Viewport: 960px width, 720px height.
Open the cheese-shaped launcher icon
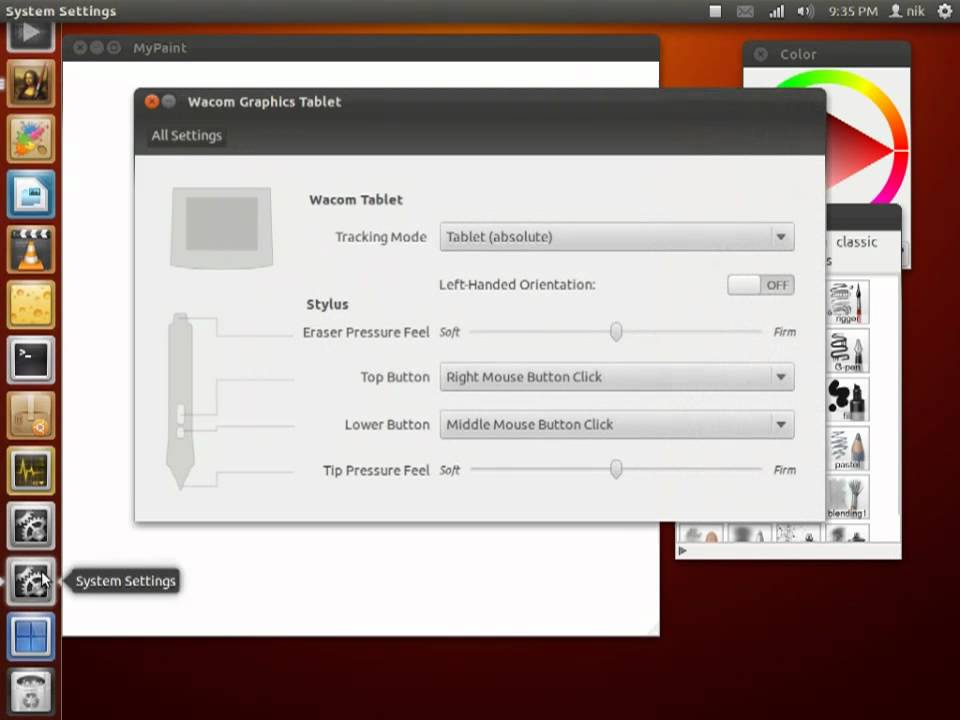(x=31, y=304)
